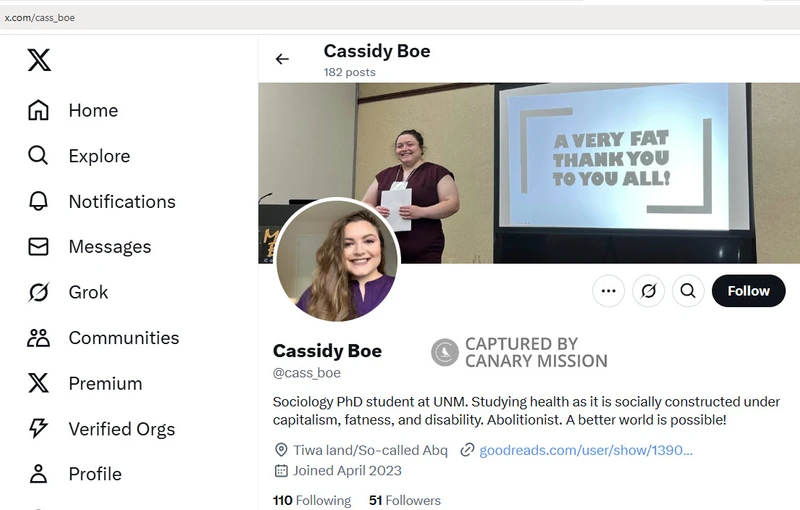Click the Grok profile summary button
The image size is (800, 510).
pyautogui.click(x=648, y=291)
